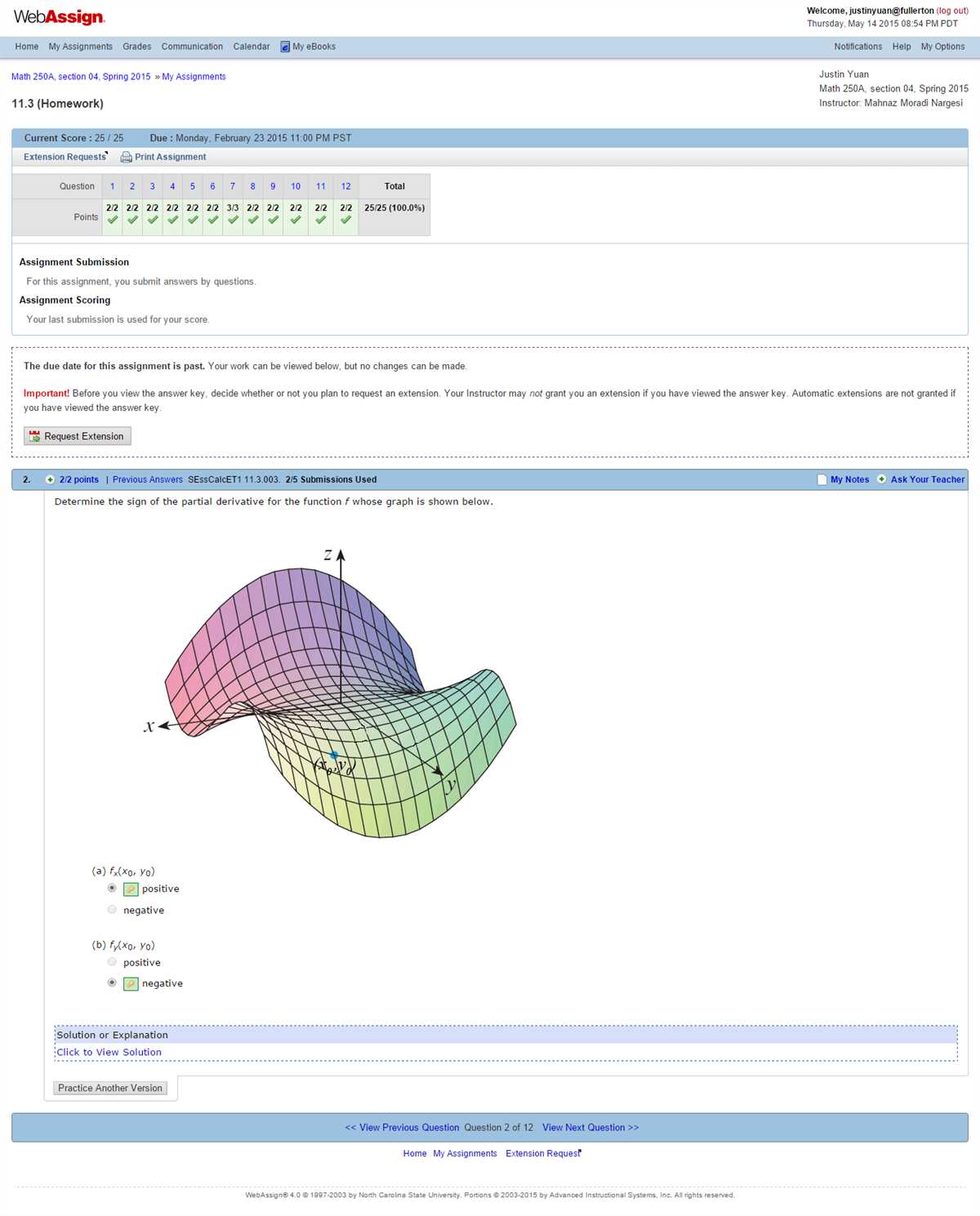This screenshot has width=980, height=1216.
Task: Click the footer Extension Request link
Action: (543, 1153)
